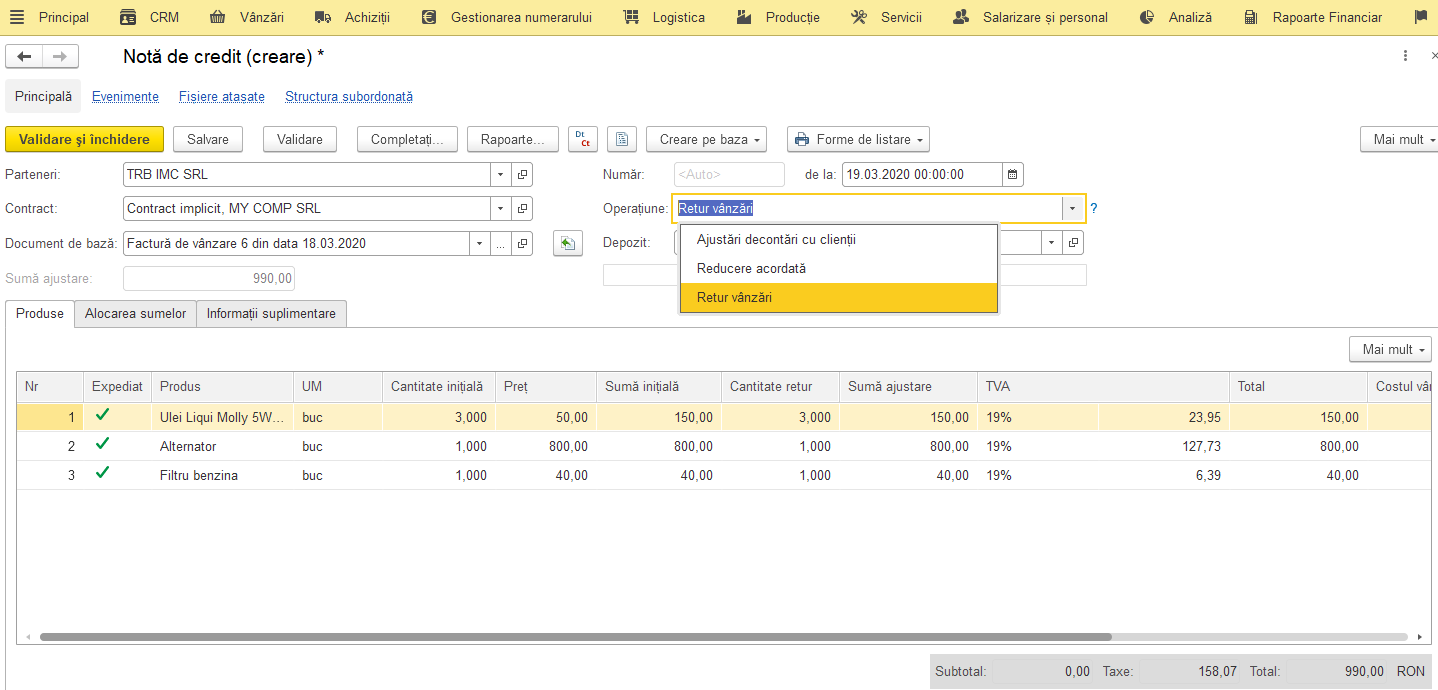Viewport: 1438px width, 690px height.
Task: Open the document report sheet icon
Action: (x=622, y=139)
